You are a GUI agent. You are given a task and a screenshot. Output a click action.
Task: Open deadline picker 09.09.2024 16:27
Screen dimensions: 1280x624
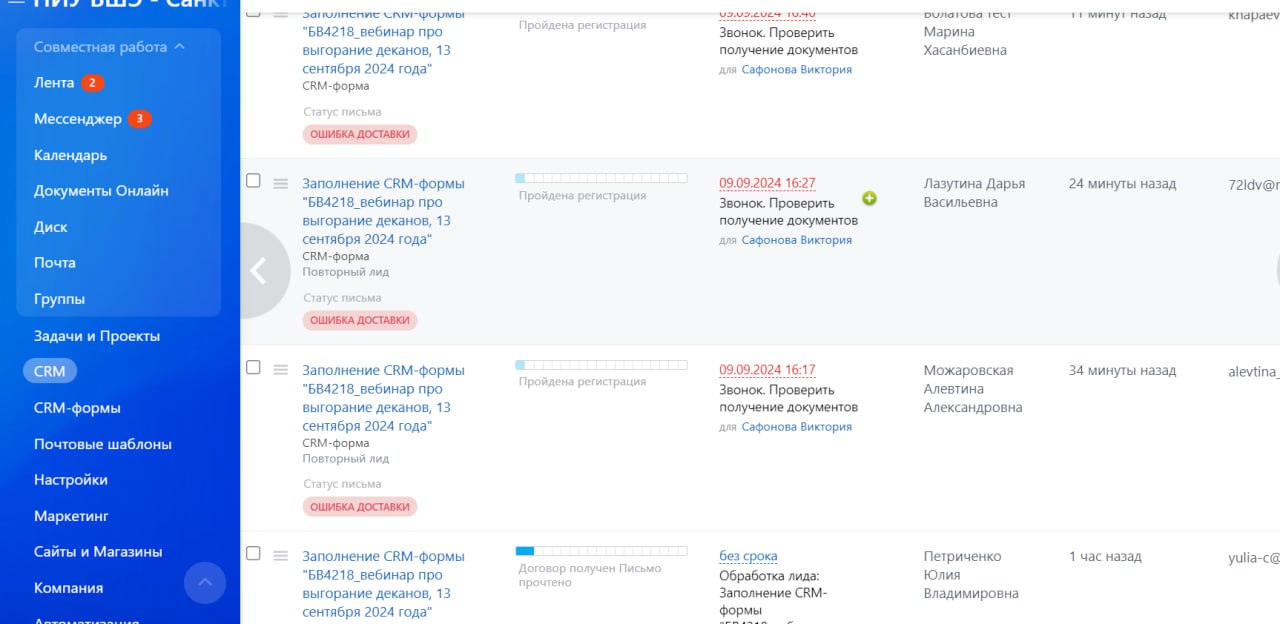(767, 183)
